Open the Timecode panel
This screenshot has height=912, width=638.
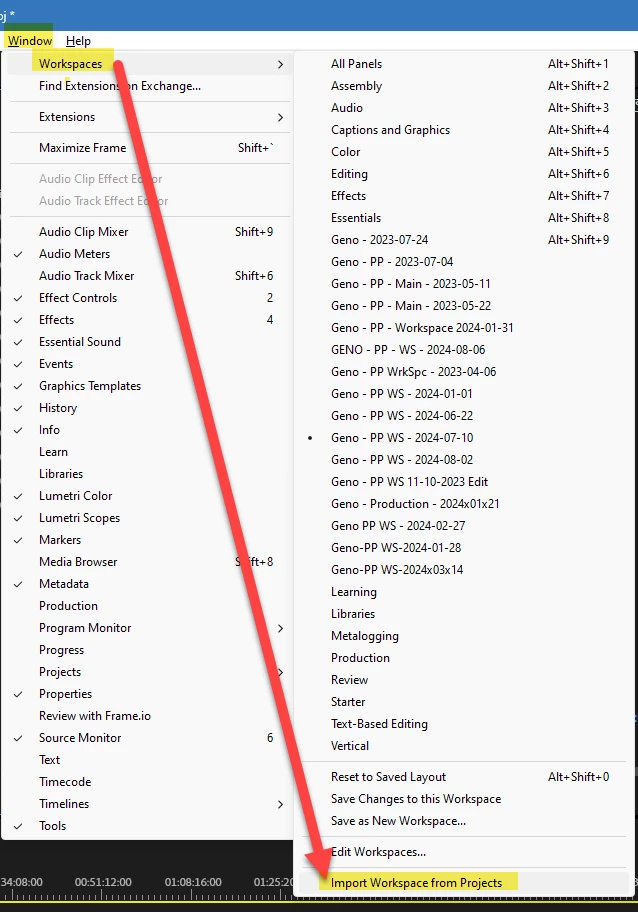pos(149,782)
